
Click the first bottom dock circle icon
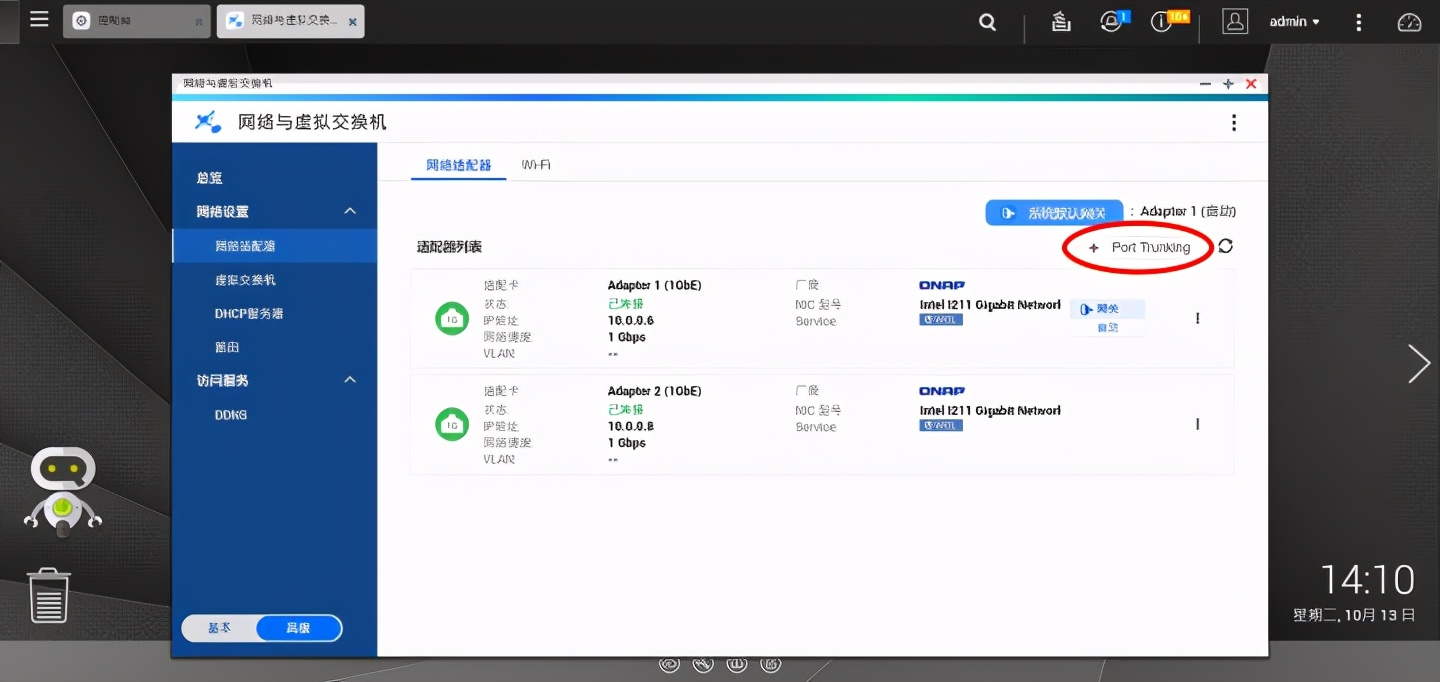(670, 664)
